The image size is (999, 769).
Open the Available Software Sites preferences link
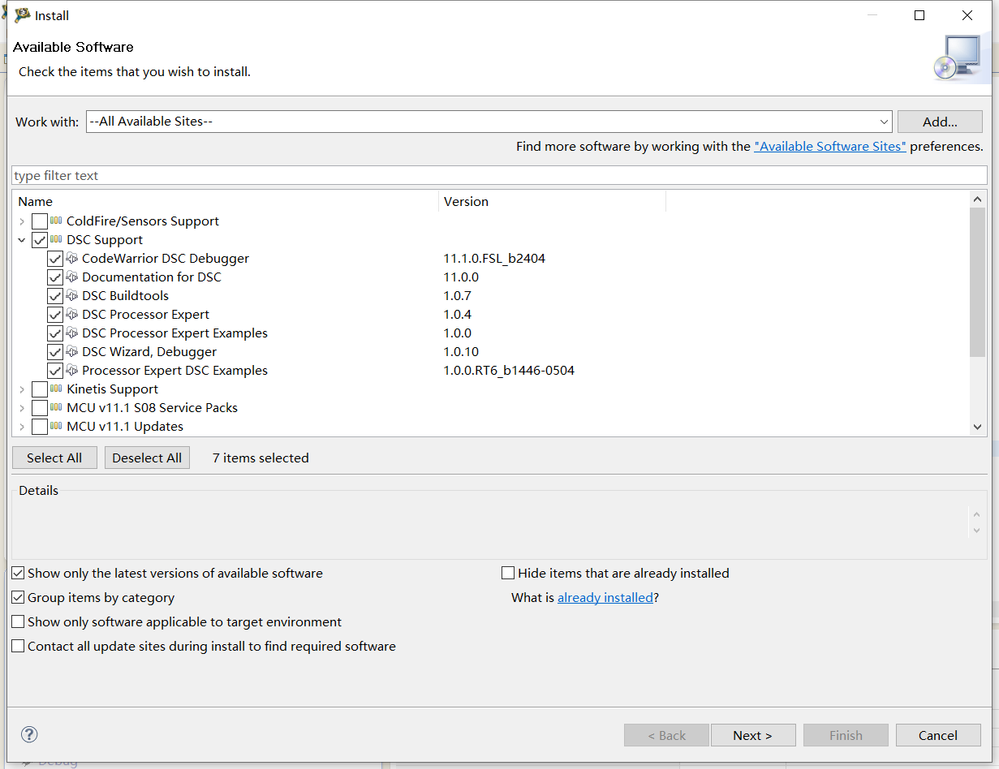coord(830,147)
